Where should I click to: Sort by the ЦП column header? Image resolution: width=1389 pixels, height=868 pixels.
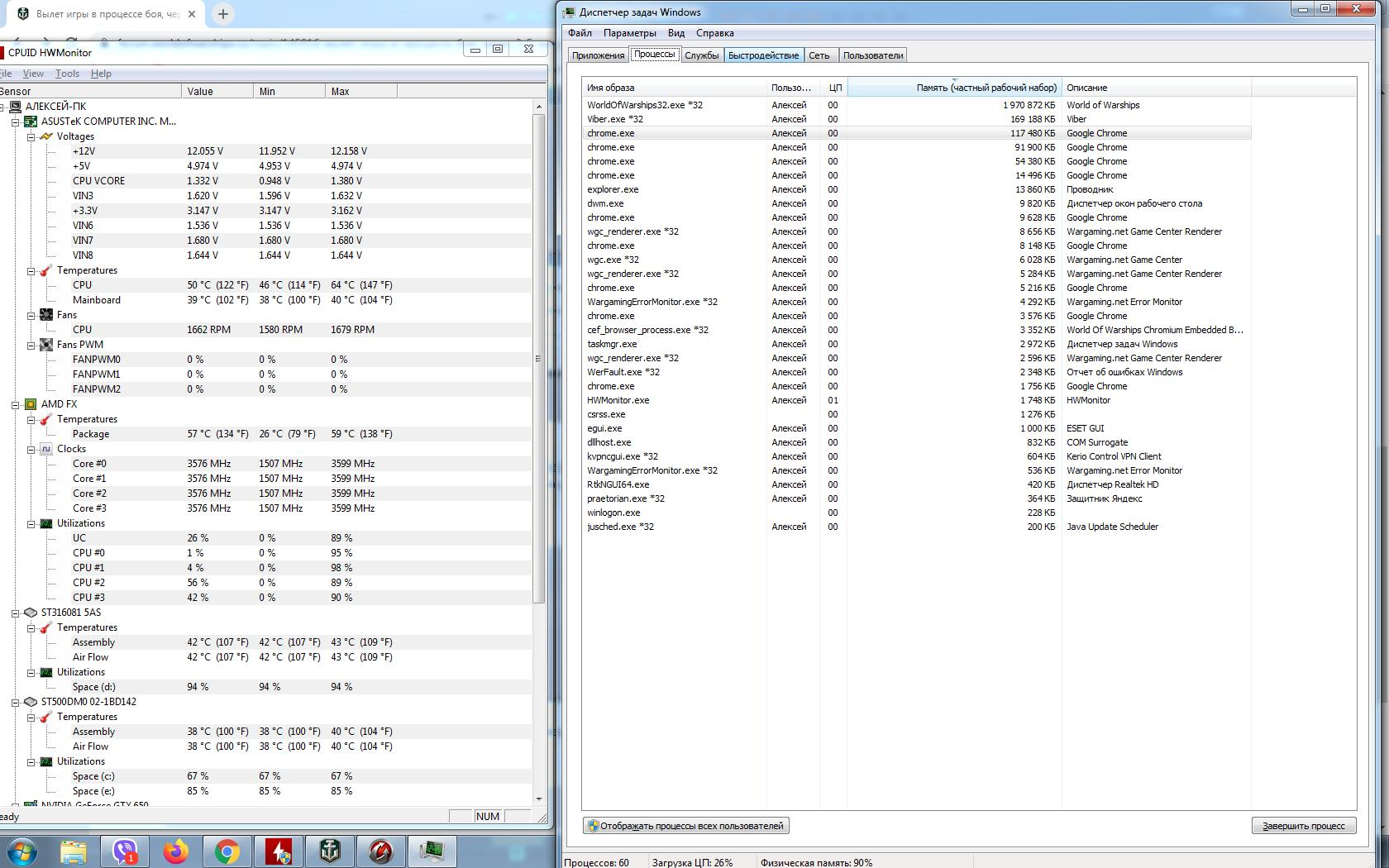click(x=833, y=88)
